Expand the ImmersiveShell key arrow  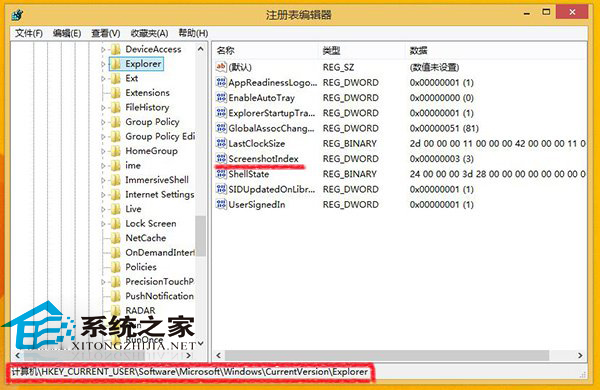(x=103, y=180)
